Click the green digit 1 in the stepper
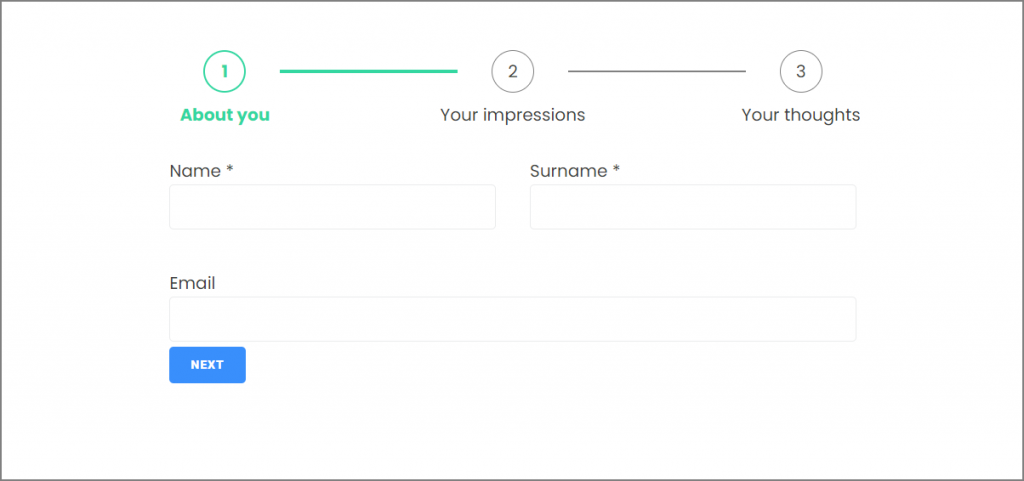 (x=225, y=71)
